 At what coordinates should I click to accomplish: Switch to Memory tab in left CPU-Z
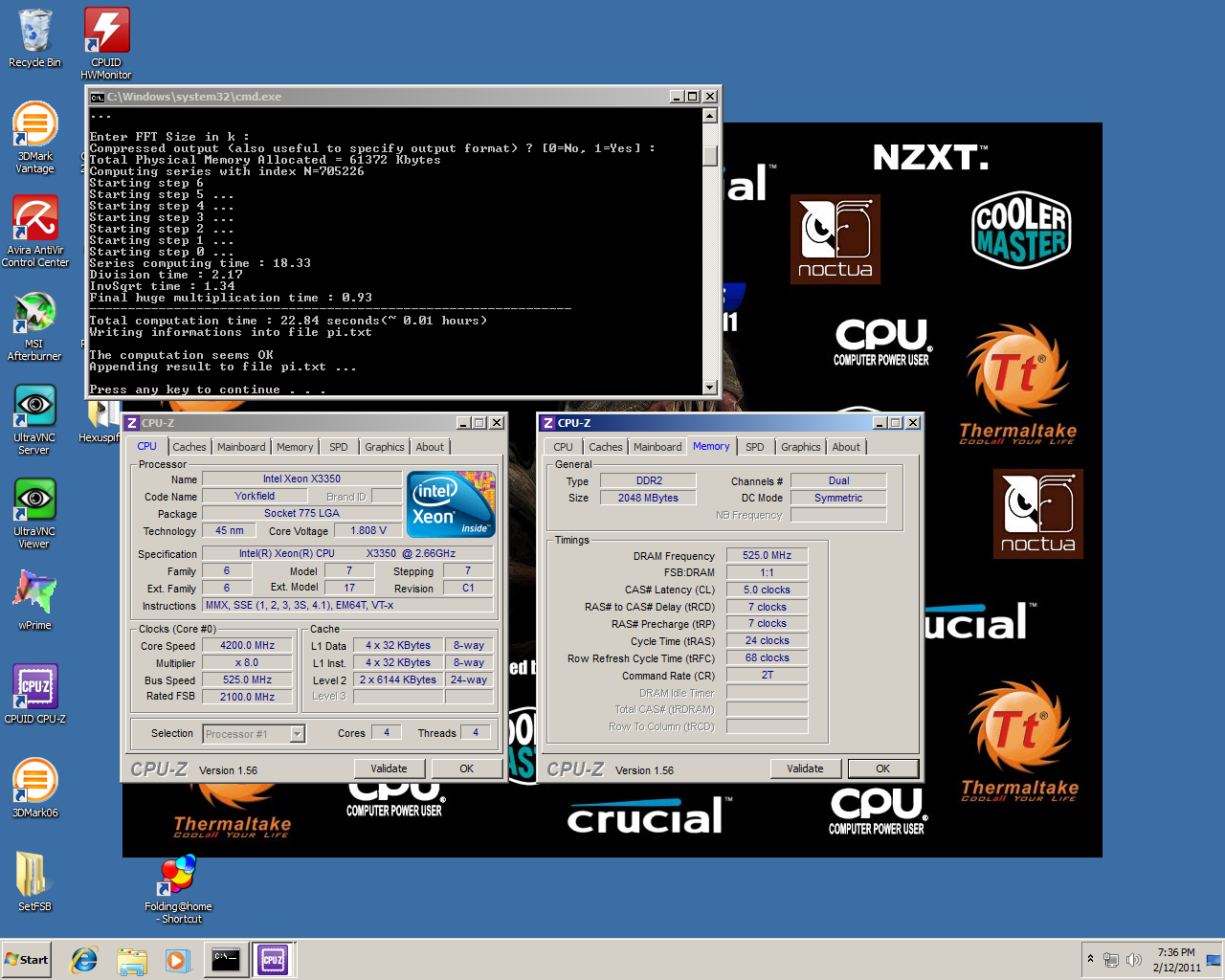pyautogui.click(x=295, y=447)
